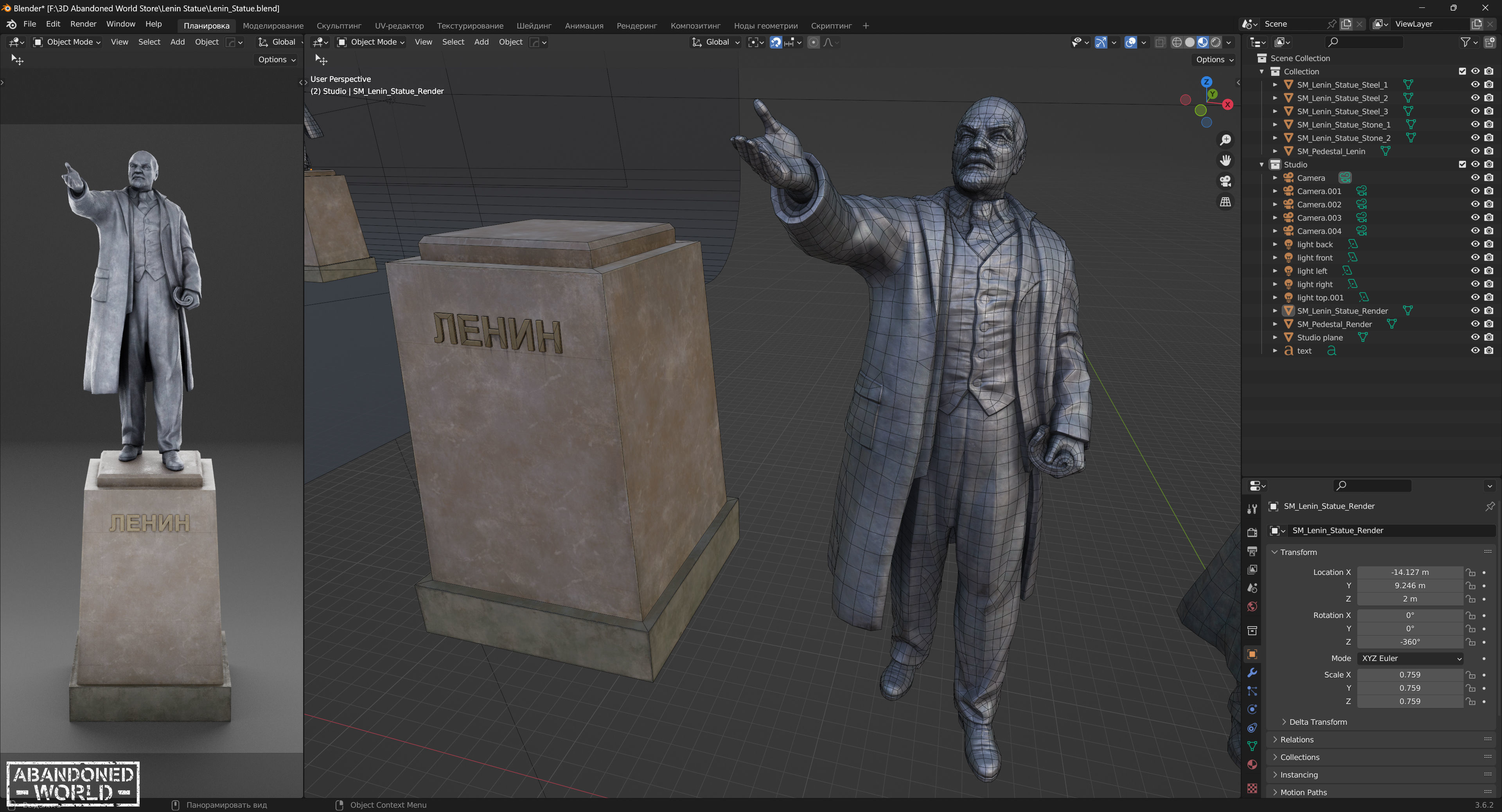This screenshot has height=812, width=1502.
Task: Open the Object Data mesh properties tab
Action: pos(1252,746)
